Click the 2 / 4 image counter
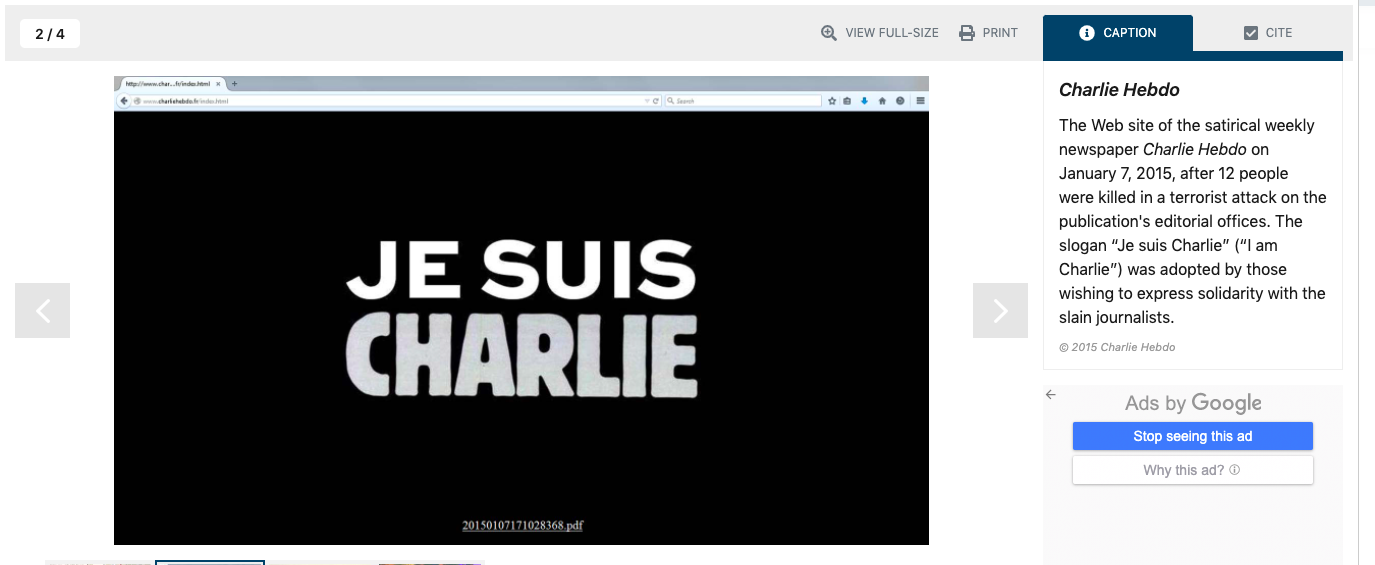 click(x=50, y=34)
